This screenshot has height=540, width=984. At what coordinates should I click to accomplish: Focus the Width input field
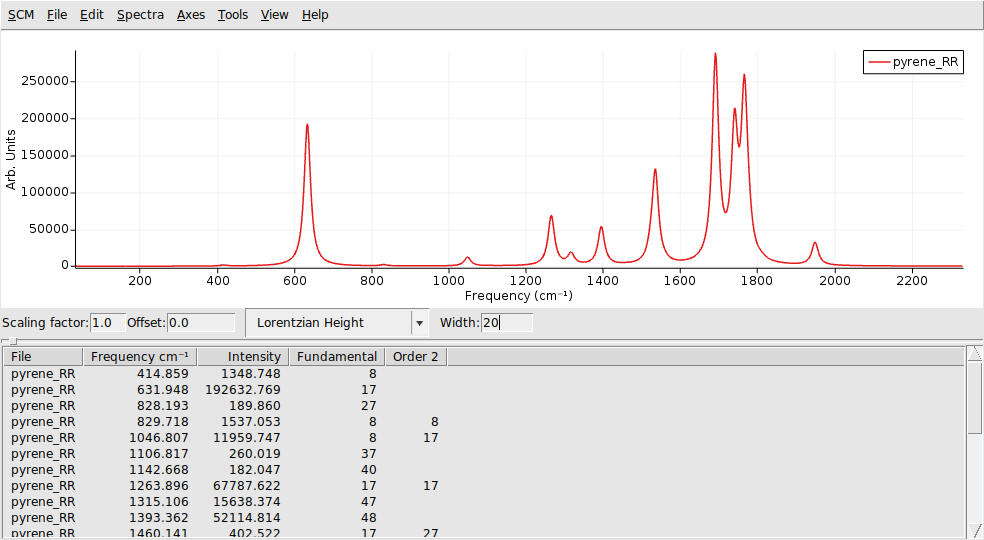click(506, 323)
